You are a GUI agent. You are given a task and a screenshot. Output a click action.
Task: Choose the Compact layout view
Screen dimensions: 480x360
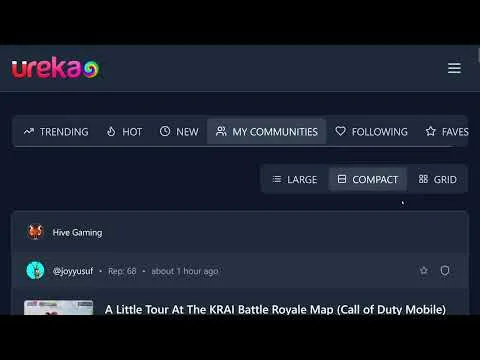(367, 179)
